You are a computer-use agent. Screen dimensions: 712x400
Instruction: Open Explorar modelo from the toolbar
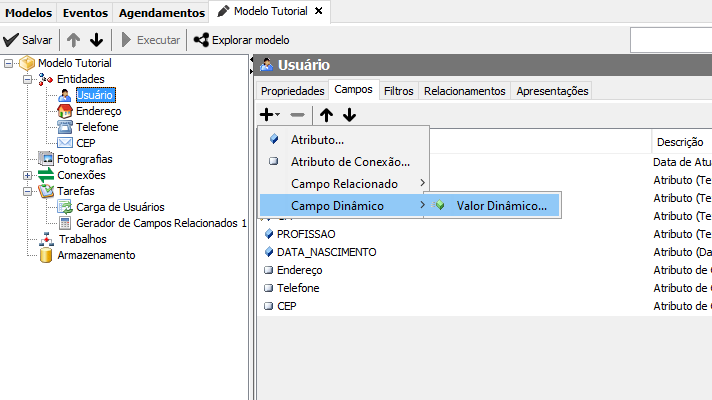click(x=241, y=40)
